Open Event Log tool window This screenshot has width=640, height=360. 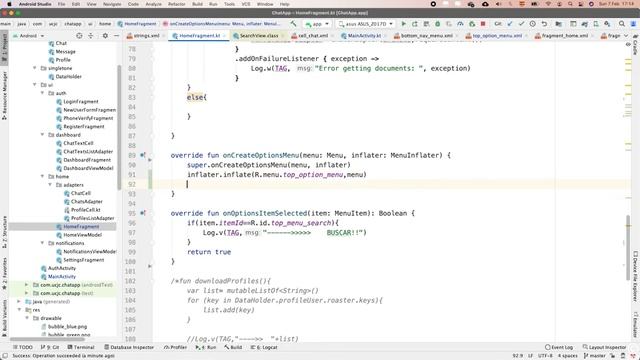559,347
